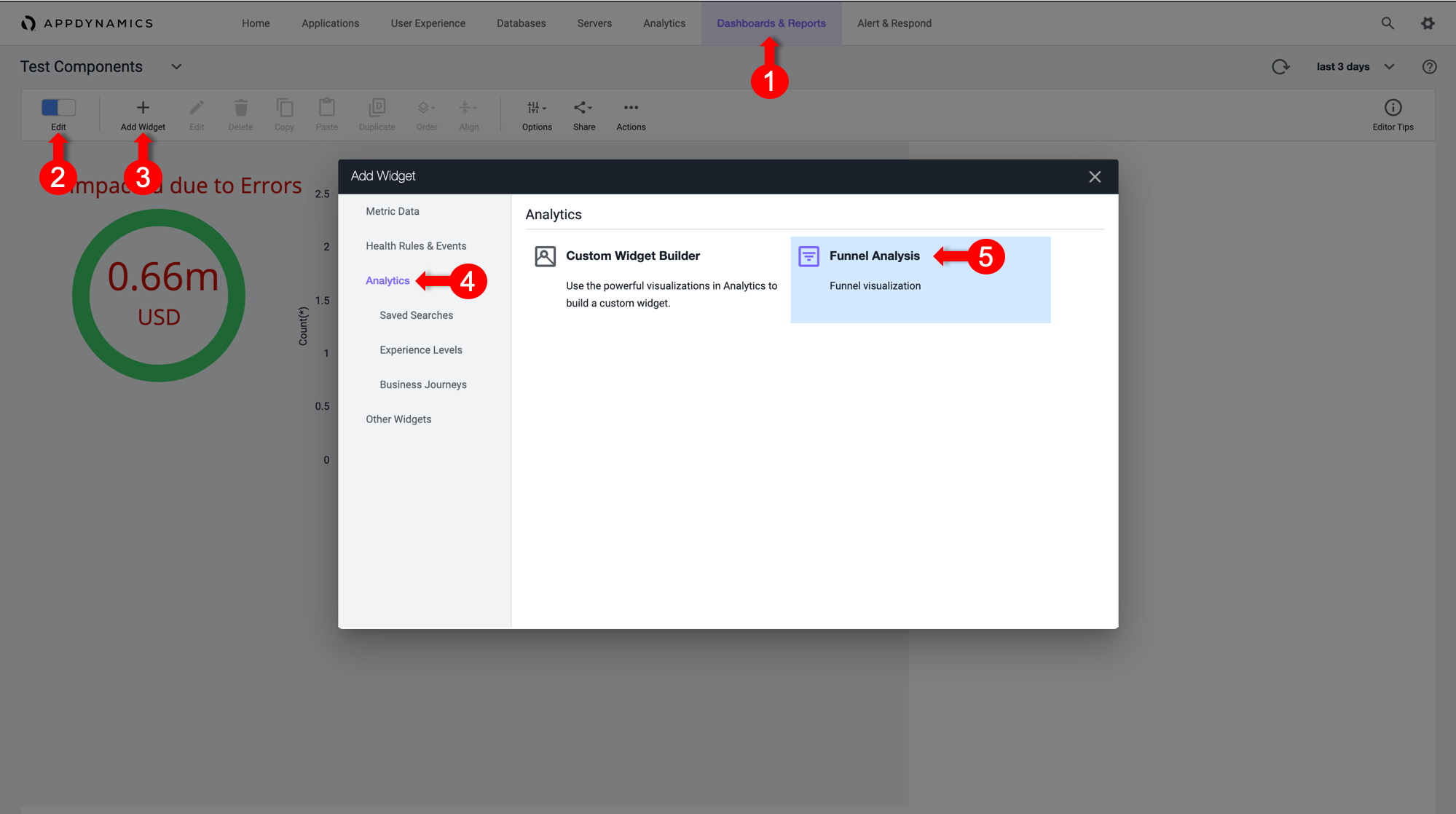The height and width of the screenshot is (814, 1456).
Task: Select the Custom Widget Builder icon
Action: [546, 256]
